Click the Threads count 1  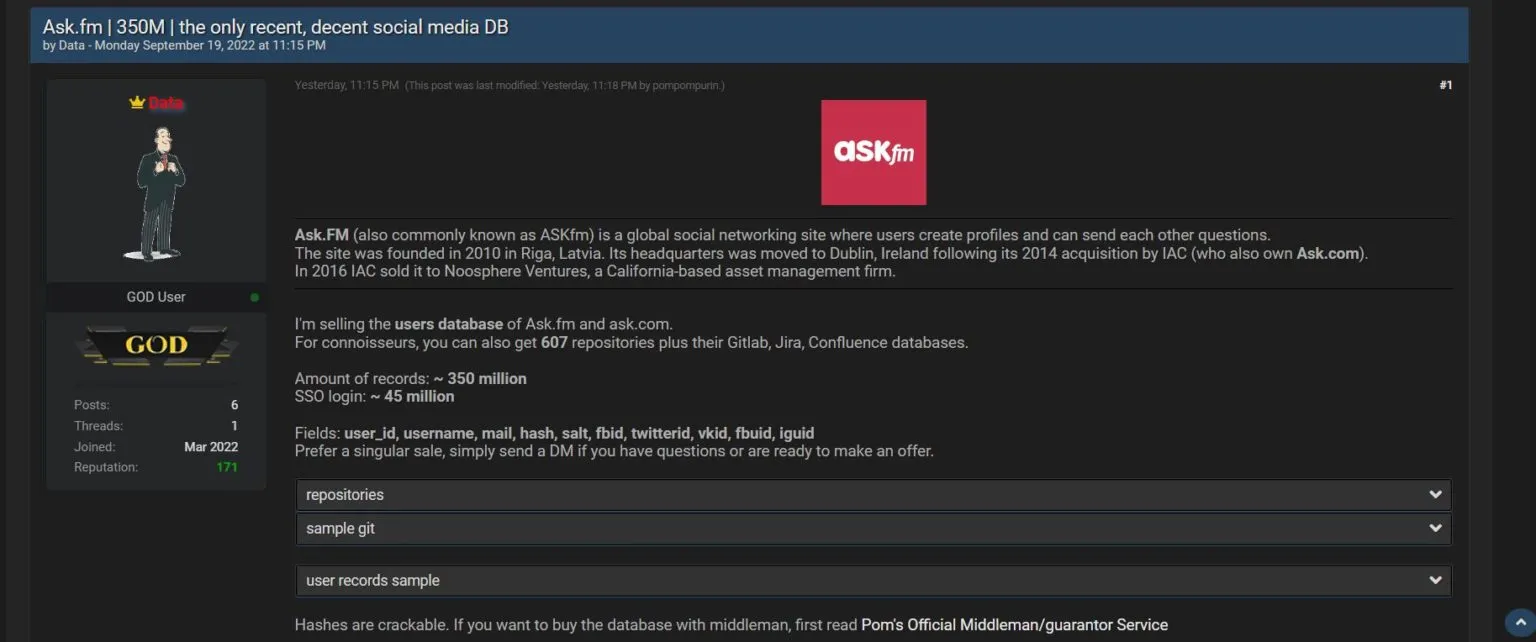(x=234, y=426)
